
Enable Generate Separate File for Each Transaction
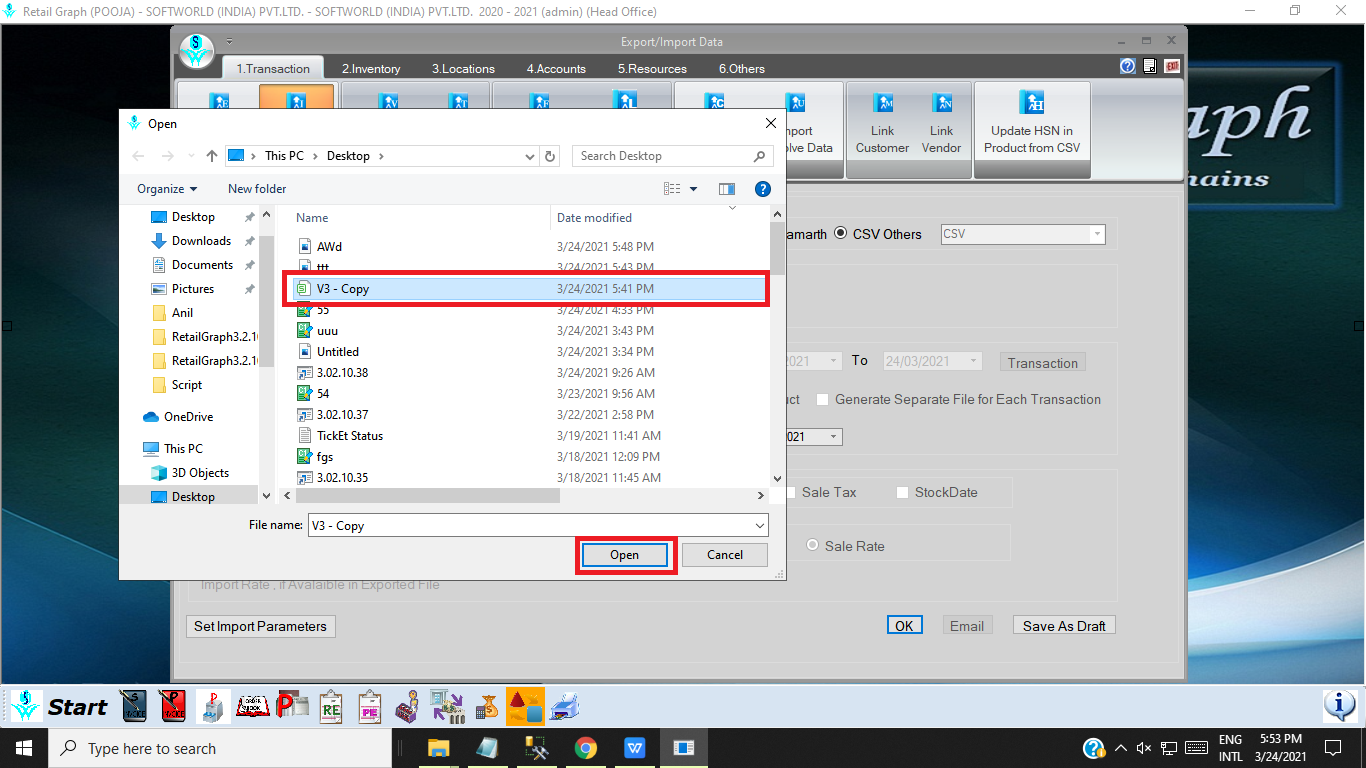point(823,399)
